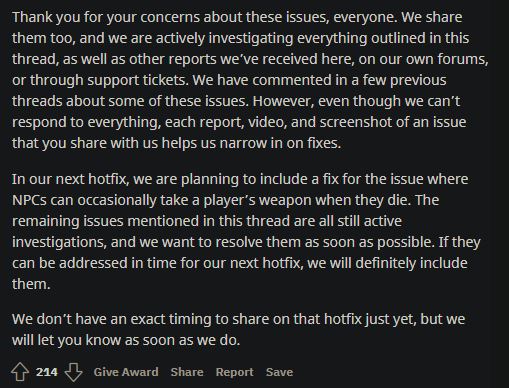Click the lone word "them." ending the second paragraph
The width and height of the screenshot is (509, 388).
pyautogui.click(x=31, y=284)
